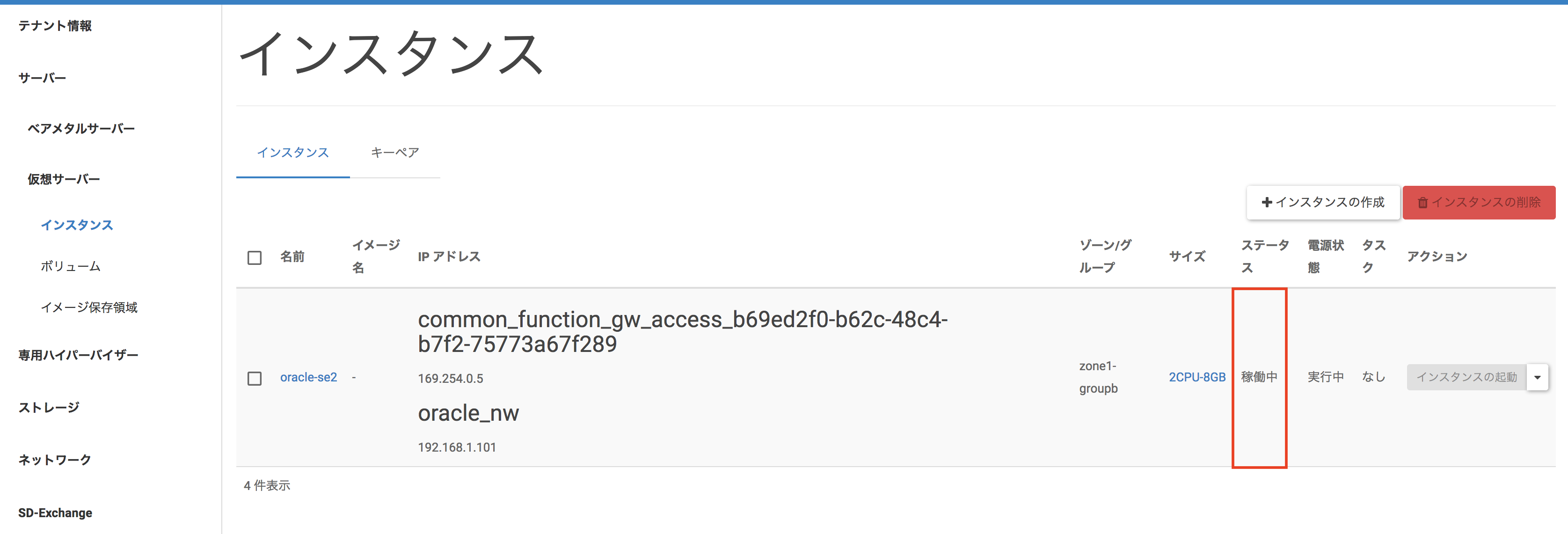This screenshot has height=534, width=1568.
Task: Open the action dropdown arrow for oracle-se2
Action: pos(1537,378)
